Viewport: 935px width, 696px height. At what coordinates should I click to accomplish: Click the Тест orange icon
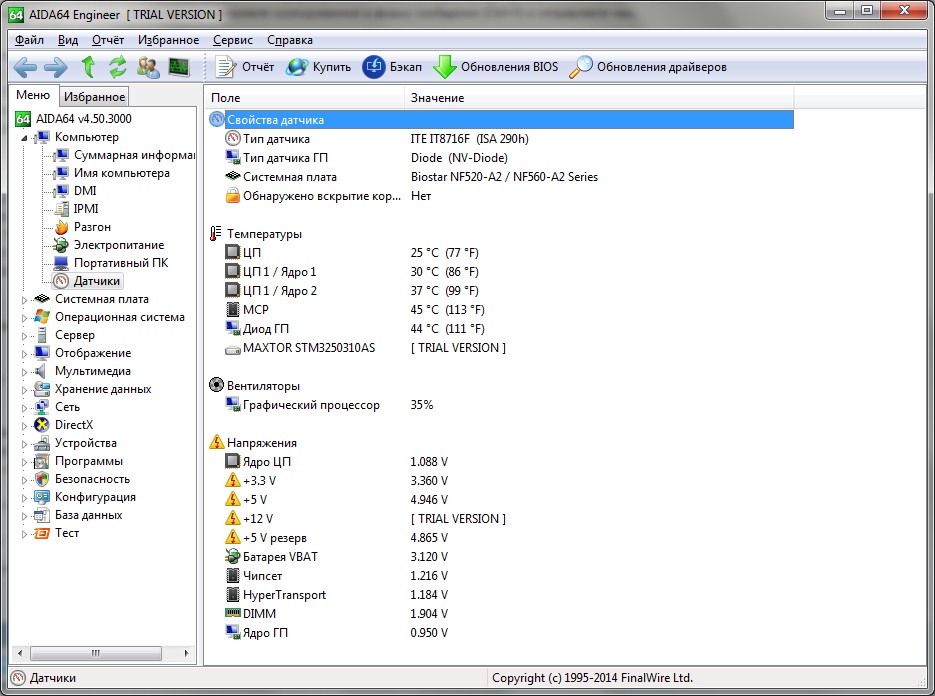pyautogui.click(x=42, y=533)
